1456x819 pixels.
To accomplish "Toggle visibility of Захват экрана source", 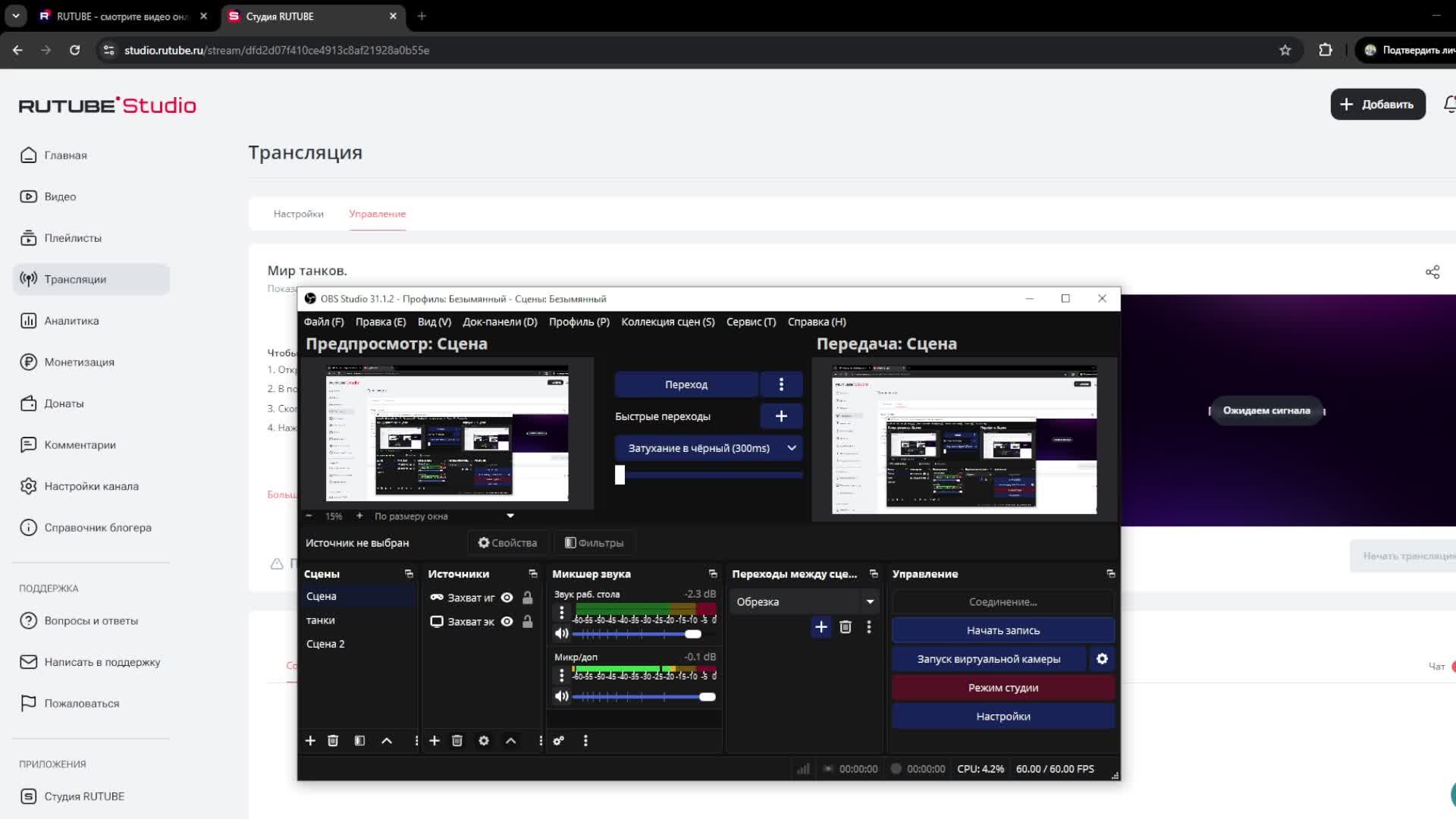I will [507, 622].
